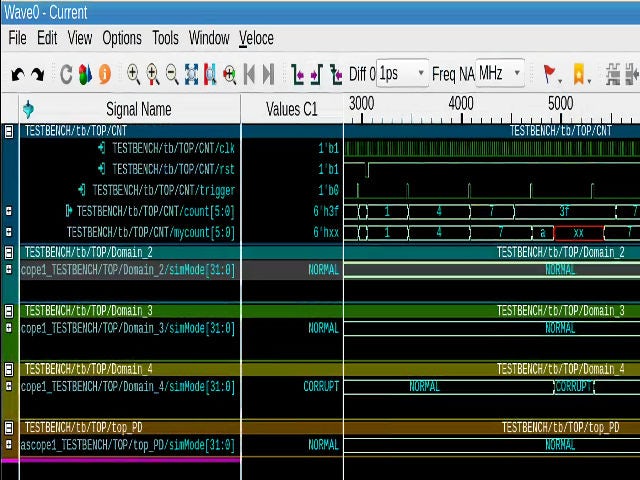Expand the Domain_4/simMode[31:0] signal

[x=9, y=386]
